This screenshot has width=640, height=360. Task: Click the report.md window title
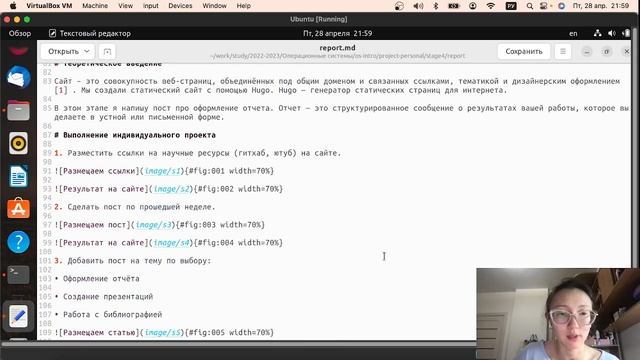(337, 48)
